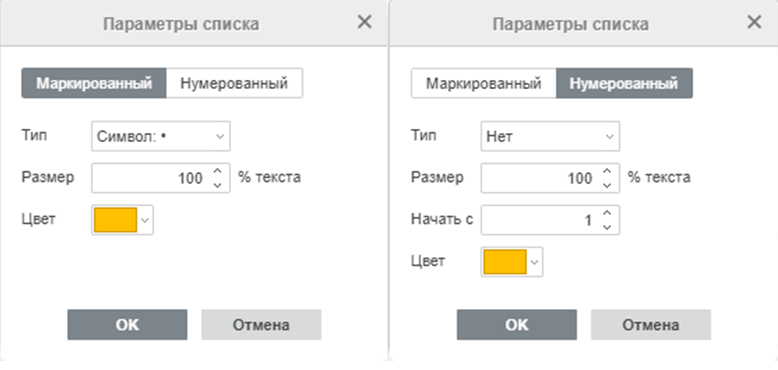Open Тип dropdown showing Нет

click(550, 136)
